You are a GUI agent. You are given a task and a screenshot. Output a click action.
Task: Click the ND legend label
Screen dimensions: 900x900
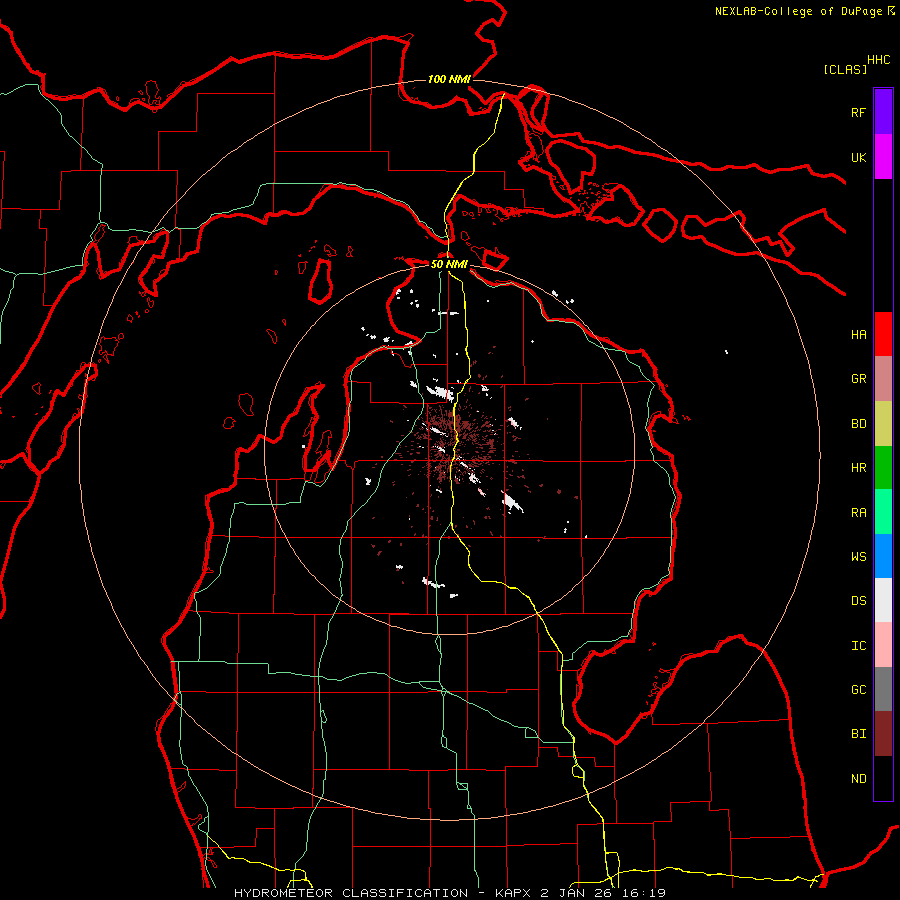pos(858,779)
